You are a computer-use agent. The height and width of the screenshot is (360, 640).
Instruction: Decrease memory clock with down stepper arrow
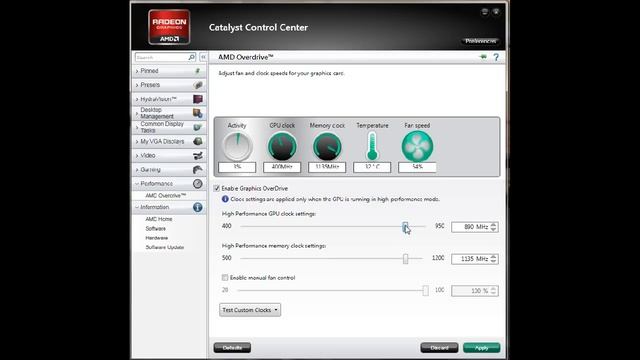pos(493,261)
